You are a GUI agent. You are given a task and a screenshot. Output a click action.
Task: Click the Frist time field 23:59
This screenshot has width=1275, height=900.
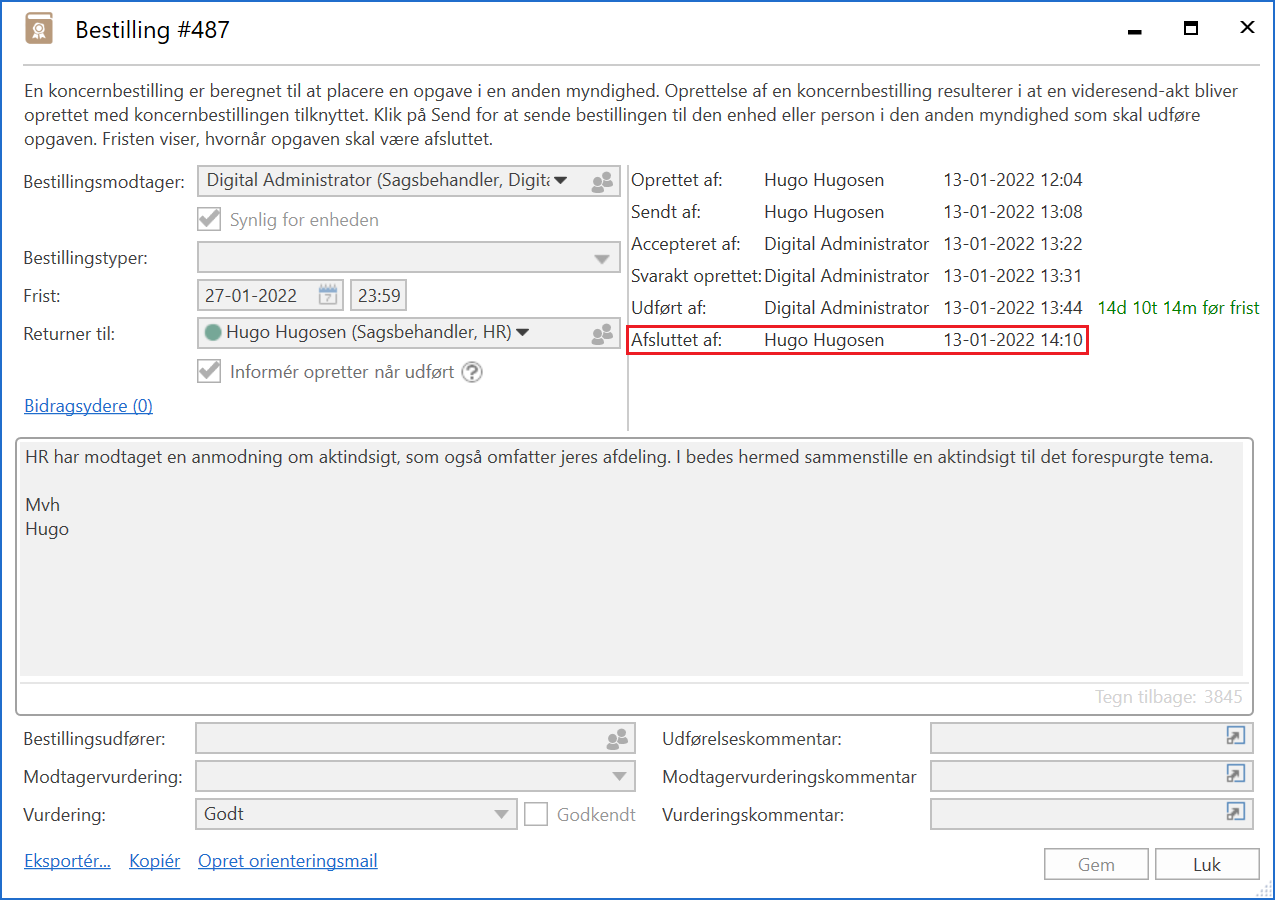[378, 296]
